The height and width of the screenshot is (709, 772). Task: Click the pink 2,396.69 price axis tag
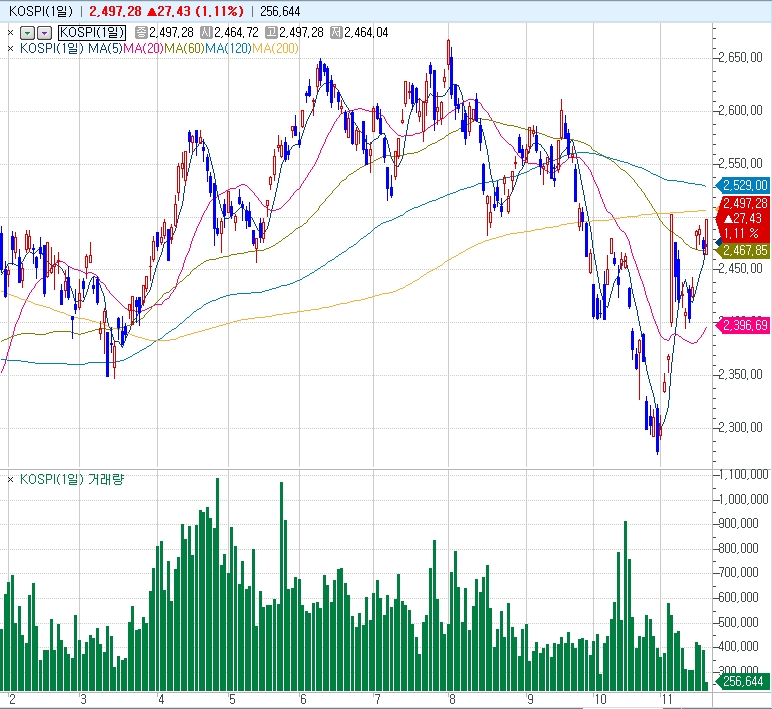click(x=744, y=325)
